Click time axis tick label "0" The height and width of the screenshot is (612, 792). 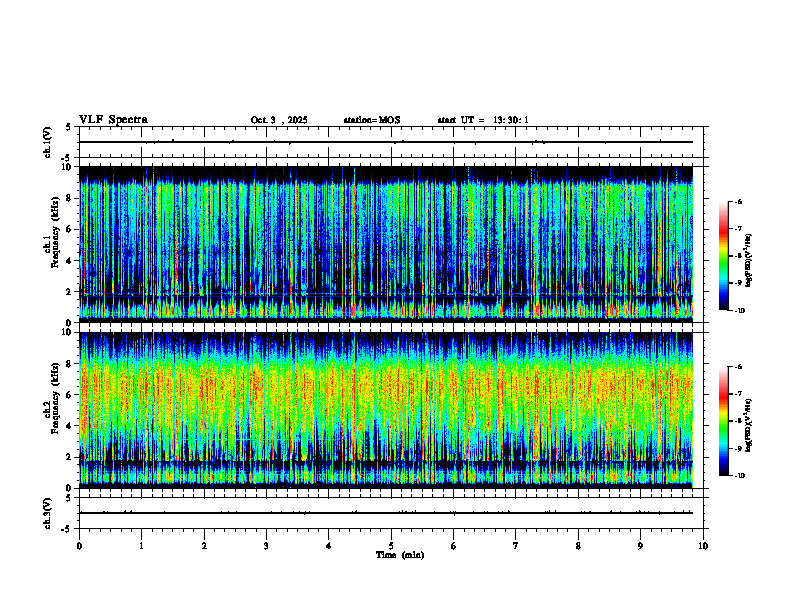(x=79, y=546)
